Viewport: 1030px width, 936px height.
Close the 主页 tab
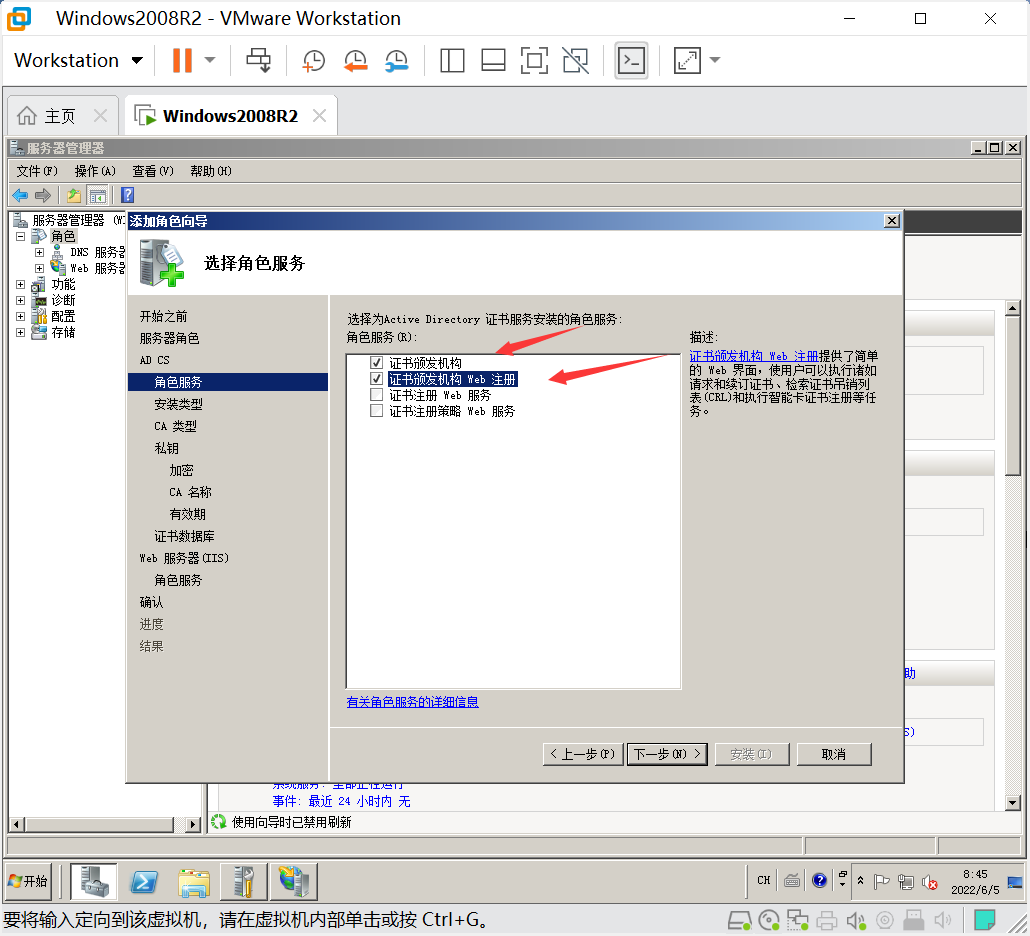[x=101, y=116]
